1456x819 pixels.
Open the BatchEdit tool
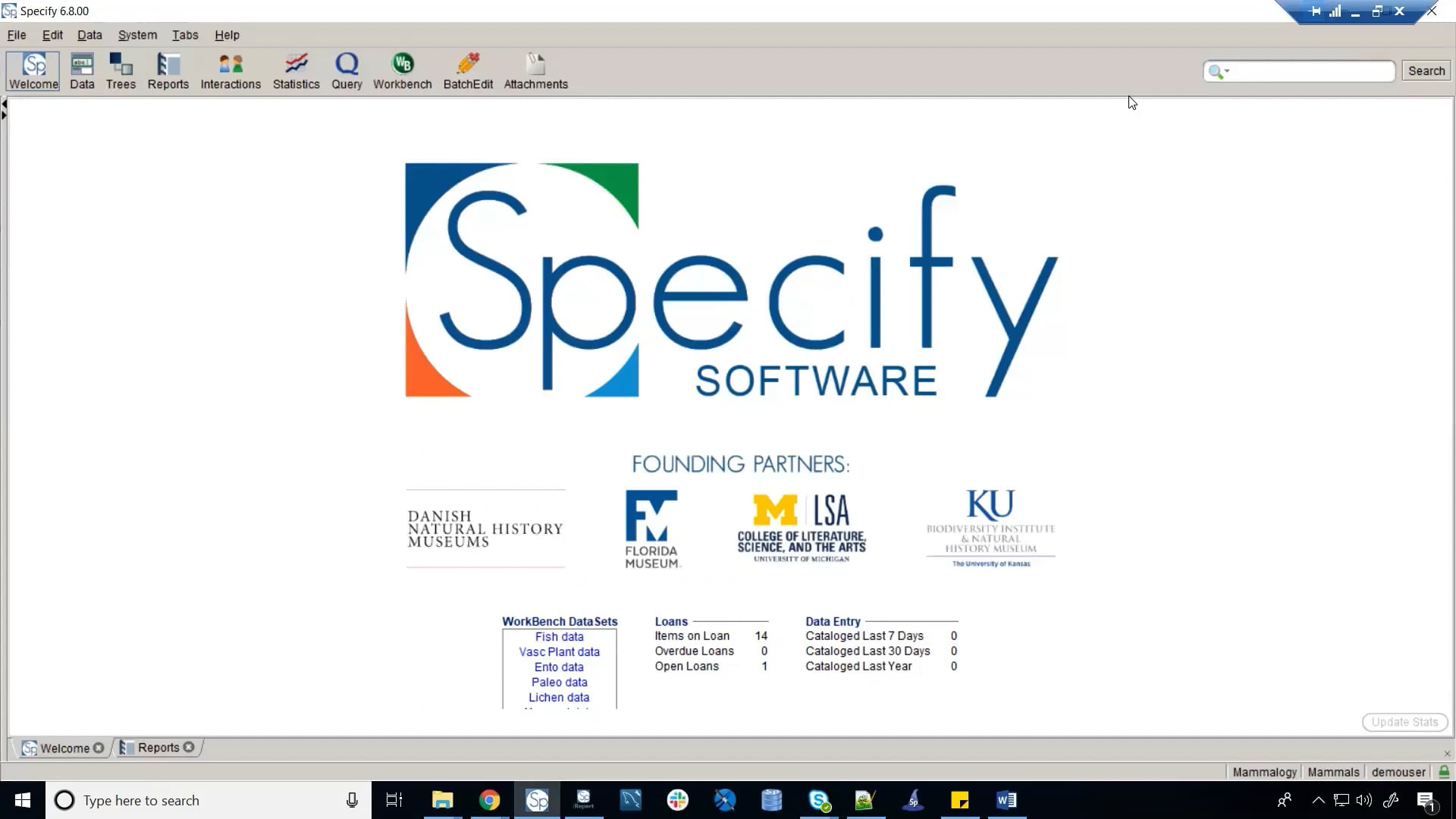468,71
